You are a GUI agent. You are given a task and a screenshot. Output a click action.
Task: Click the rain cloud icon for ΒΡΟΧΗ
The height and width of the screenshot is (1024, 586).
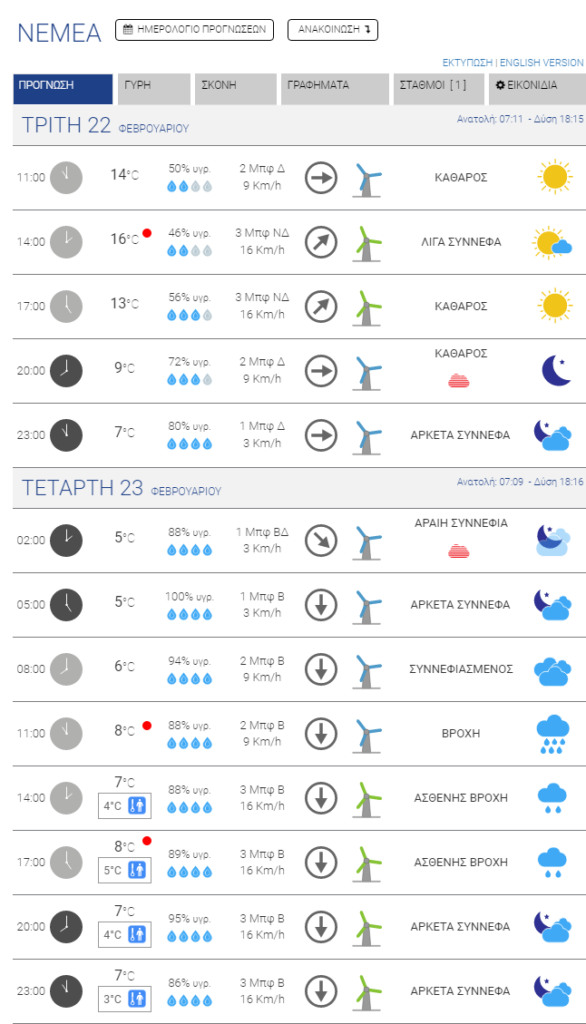[553, 733]
